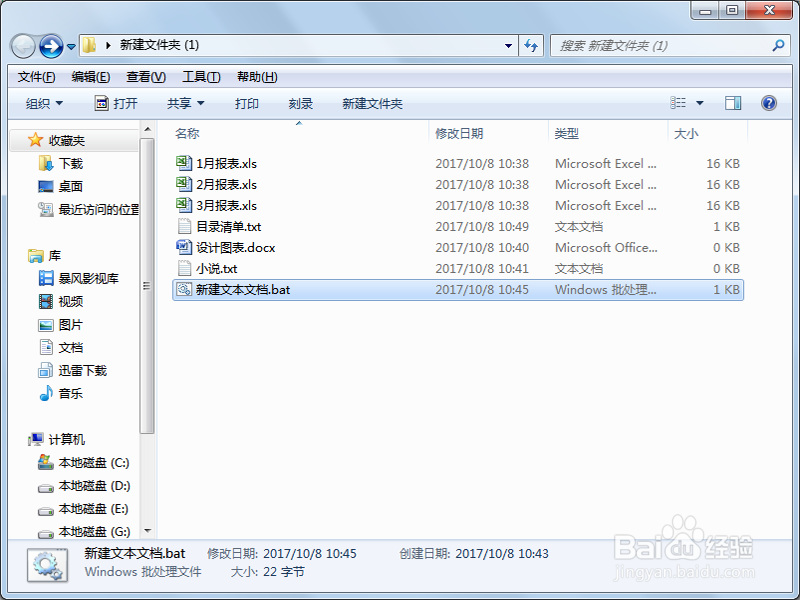800x600 pixels.
Task: Click the 创建日期 value in details pane
Action: point(502,554)
